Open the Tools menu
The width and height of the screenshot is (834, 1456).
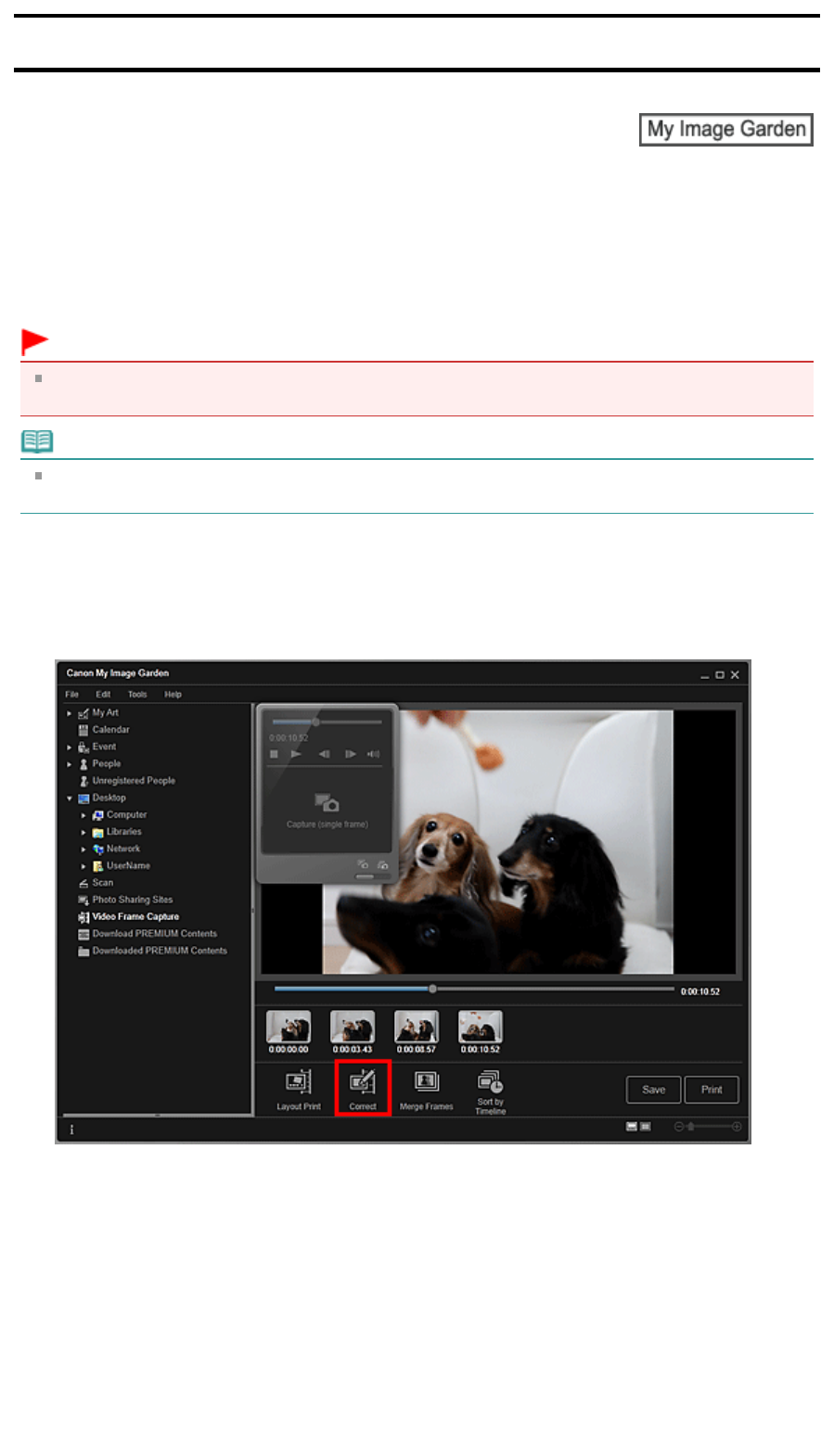coord(137,695)
